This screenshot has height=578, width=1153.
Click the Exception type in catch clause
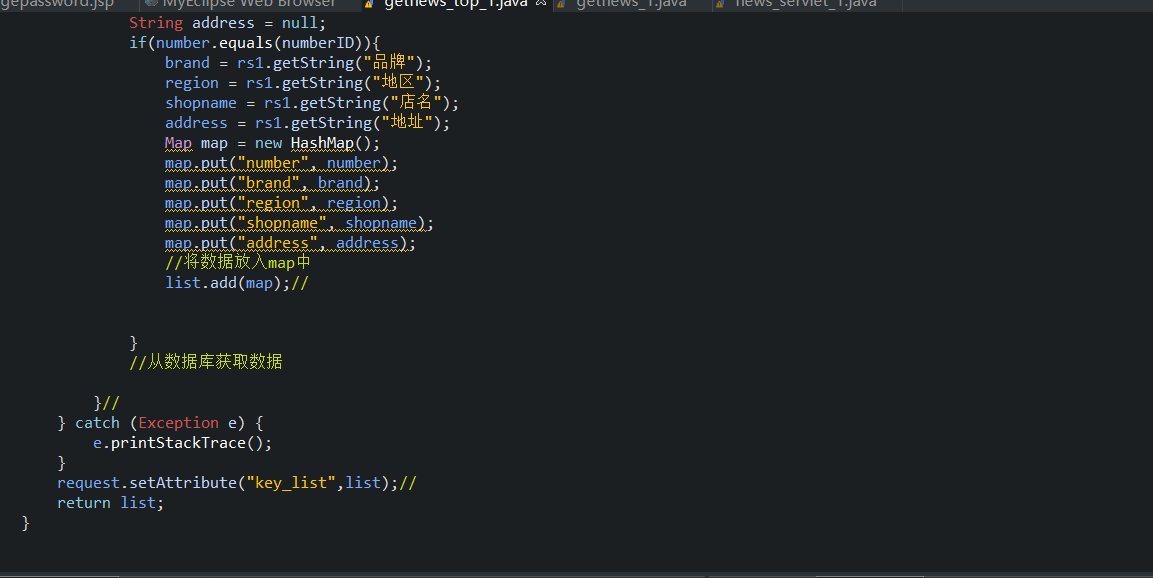tap(178, 423)
